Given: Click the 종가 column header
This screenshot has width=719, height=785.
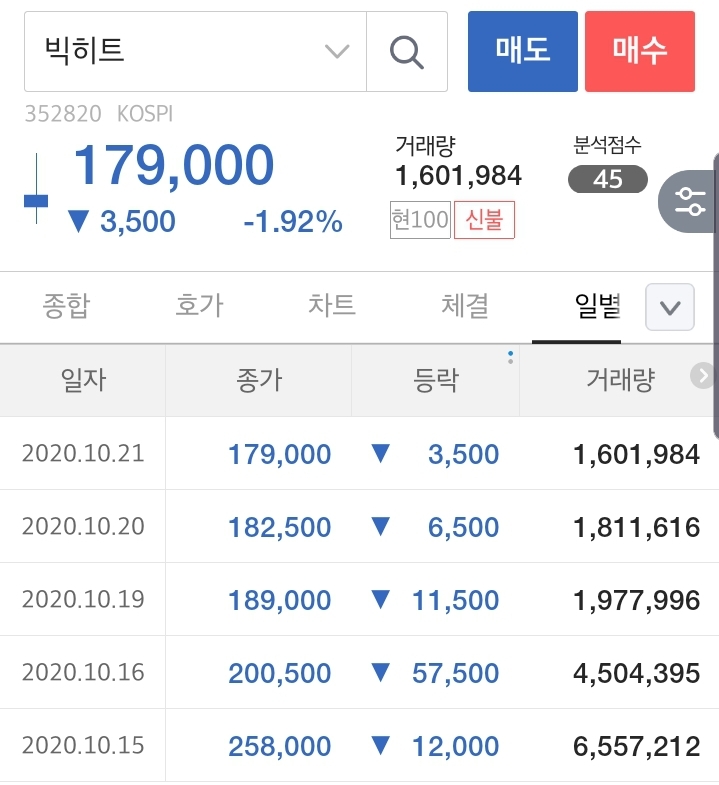Looking at the screenshot, I should [x=258, y=380].
